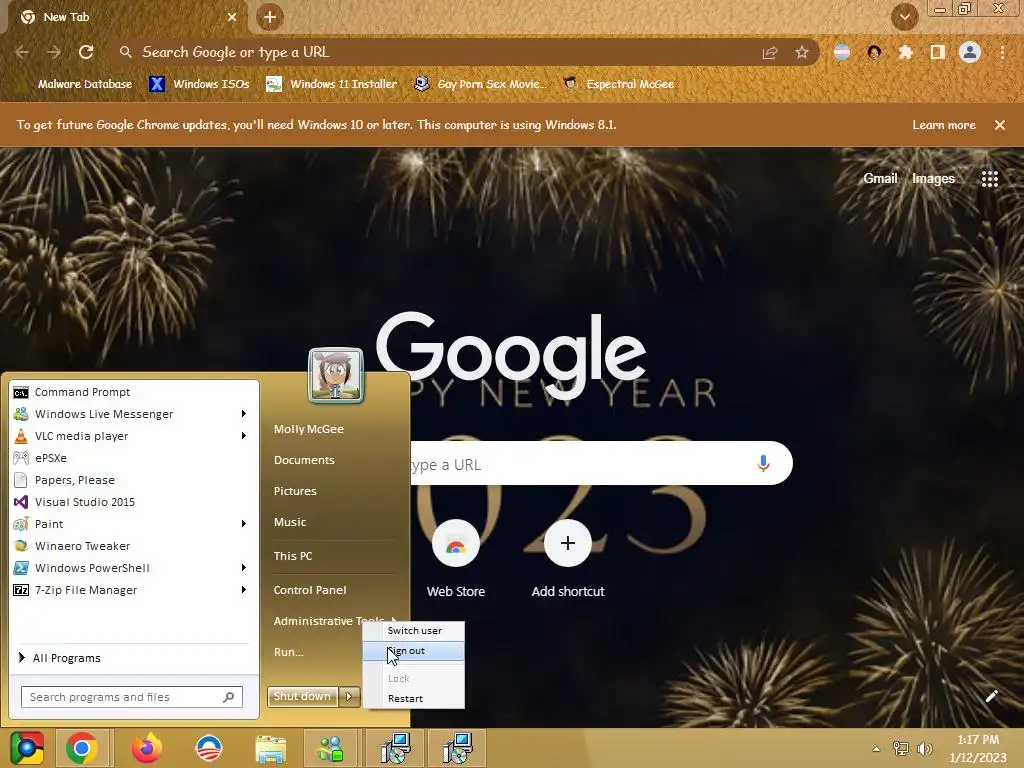This screenshot has width=1024, height=768.
Task: Open Pictures from Start menu
Action: [295, 491]
